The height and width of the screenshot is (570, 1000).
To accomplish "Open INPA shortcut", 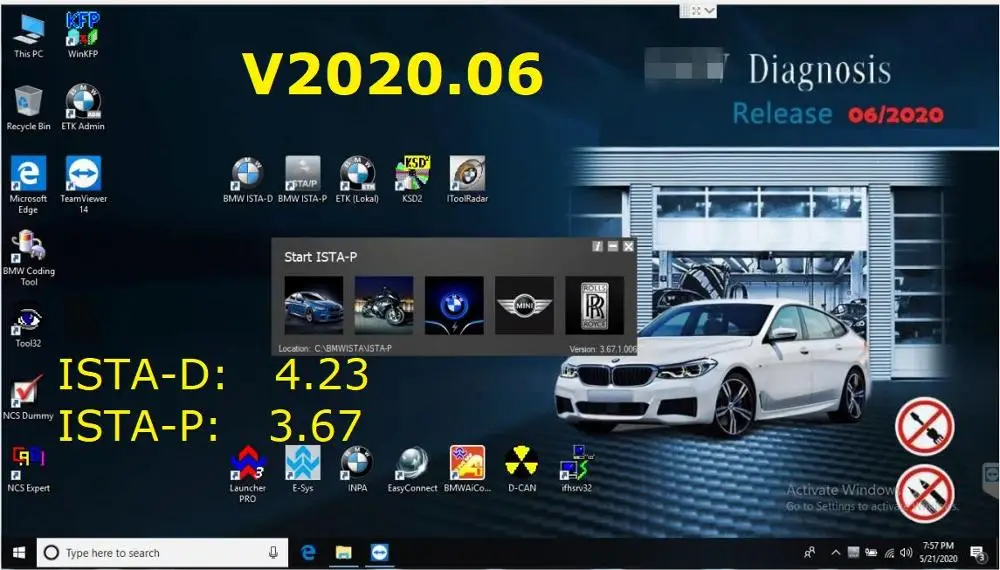I will pyautogui.click(x=357, y=470).
